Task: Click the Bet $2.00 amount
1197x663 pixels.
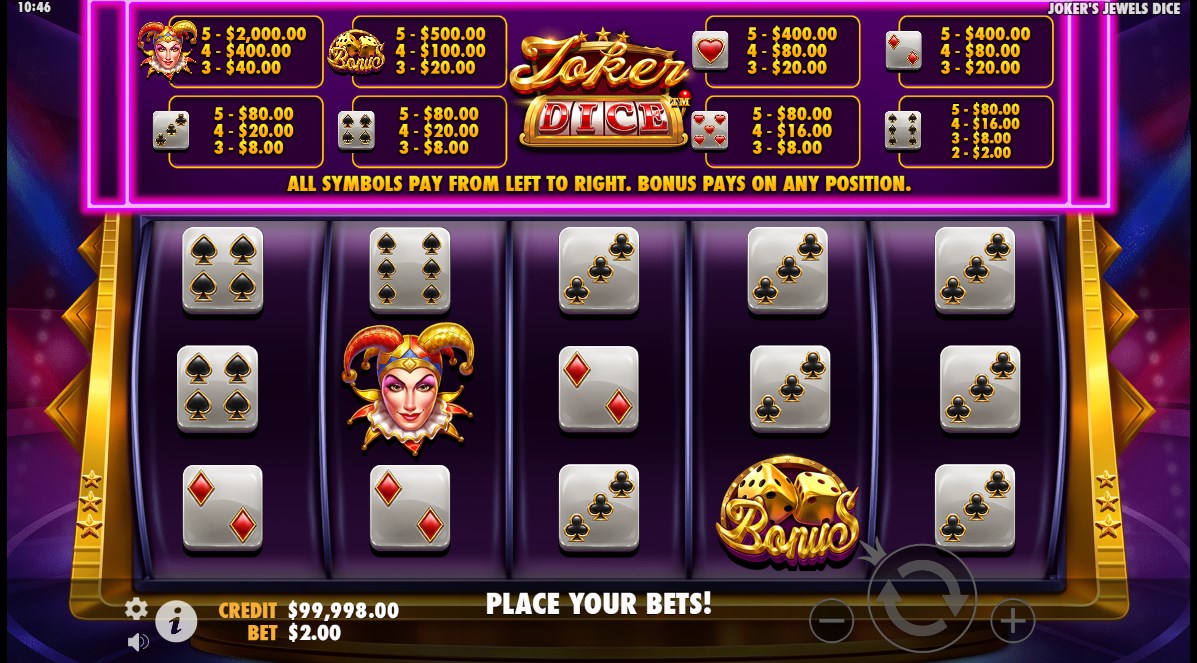Action: point(315,632)
